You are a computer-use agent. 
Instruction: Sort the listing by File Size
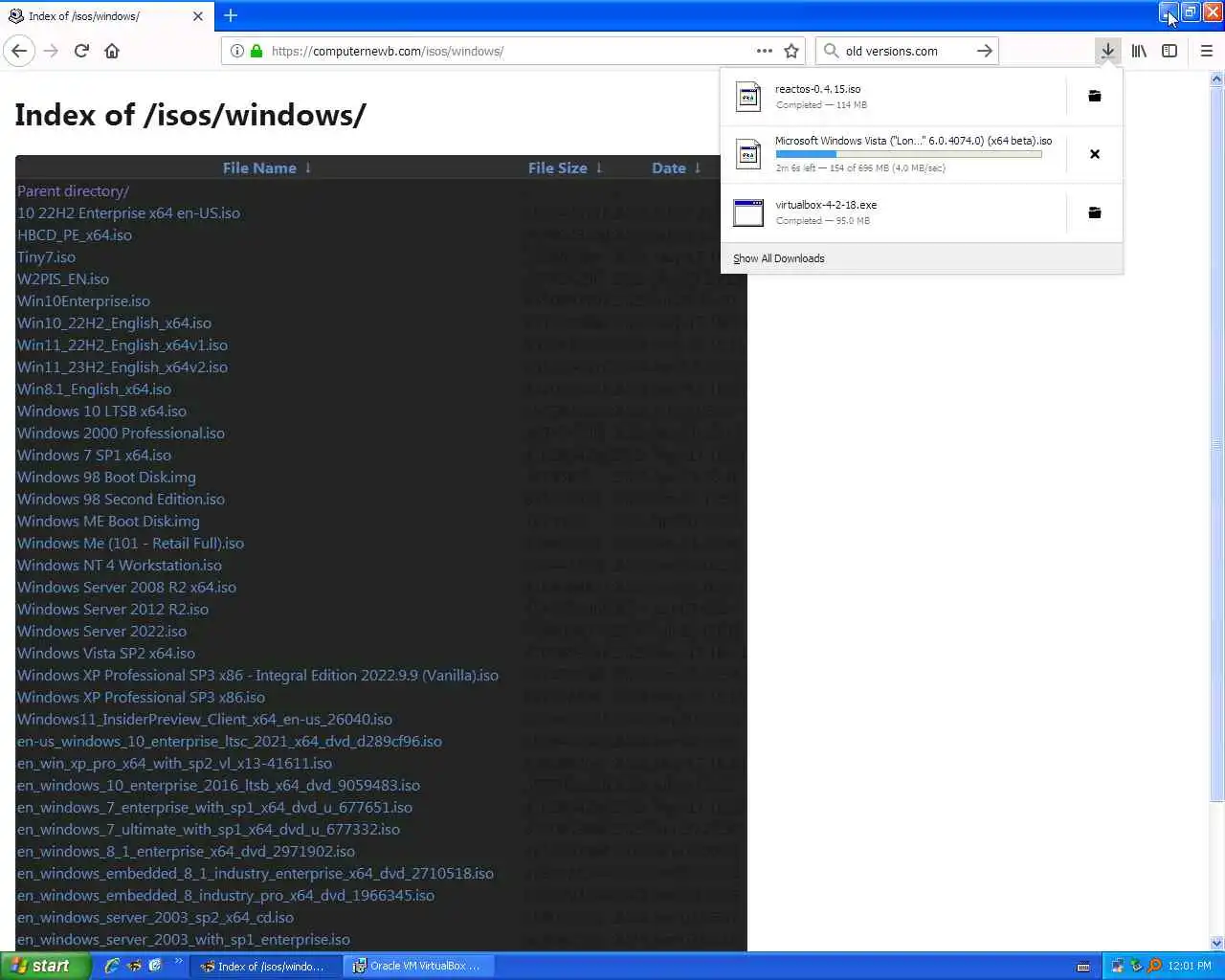click(558, 167)
